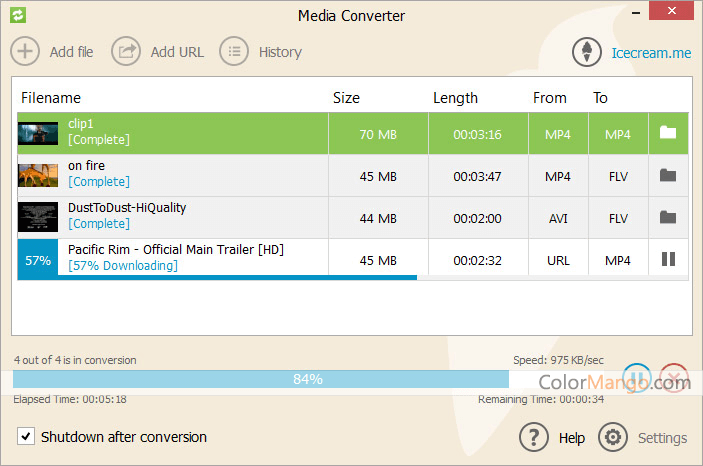Pause the Pacific Rim trailer download
Screen dimensions: 703x466
[668, 260]
